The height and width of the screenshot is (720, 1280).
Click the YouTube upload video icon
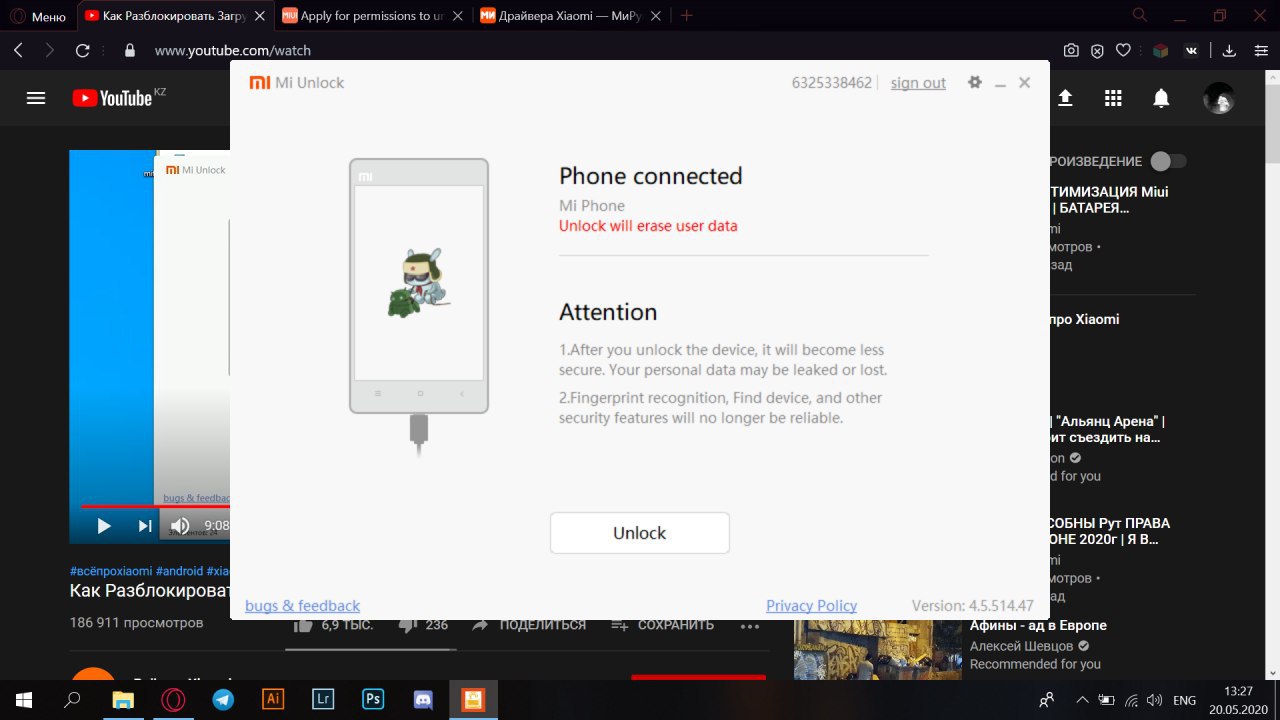pos(1065,97)
